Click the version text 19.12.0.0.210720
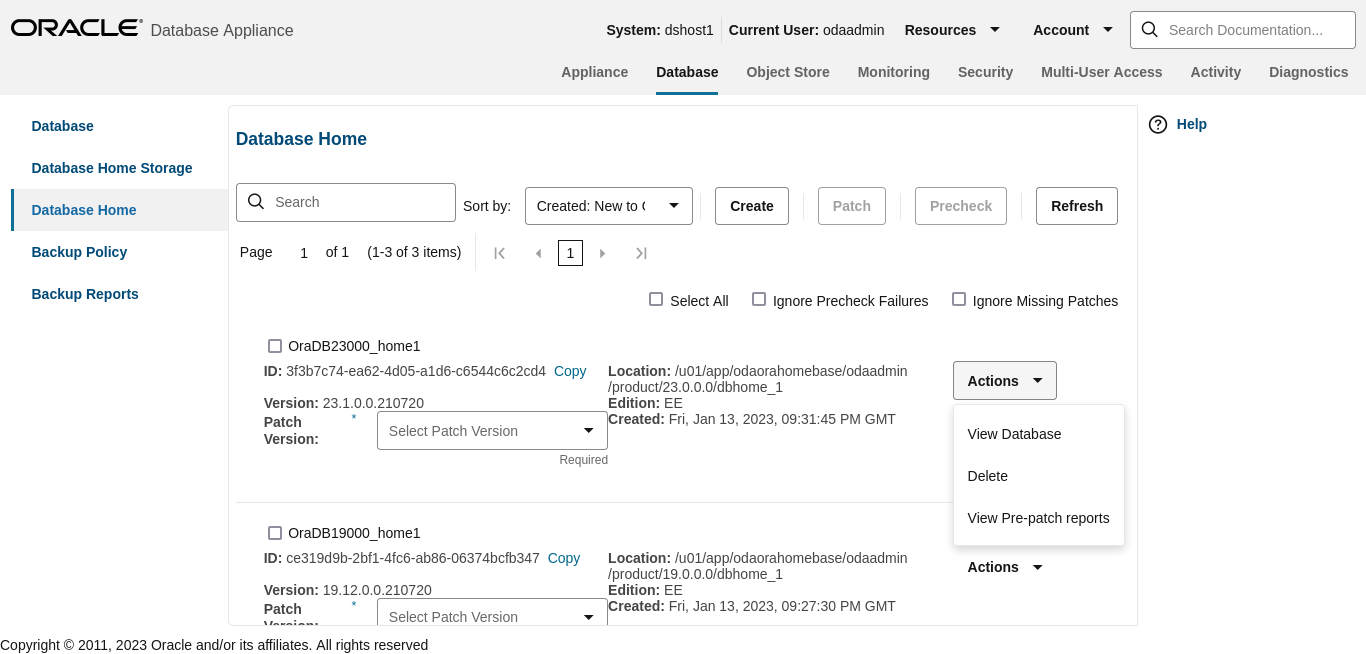The image size is (1366, 654). 377,590
